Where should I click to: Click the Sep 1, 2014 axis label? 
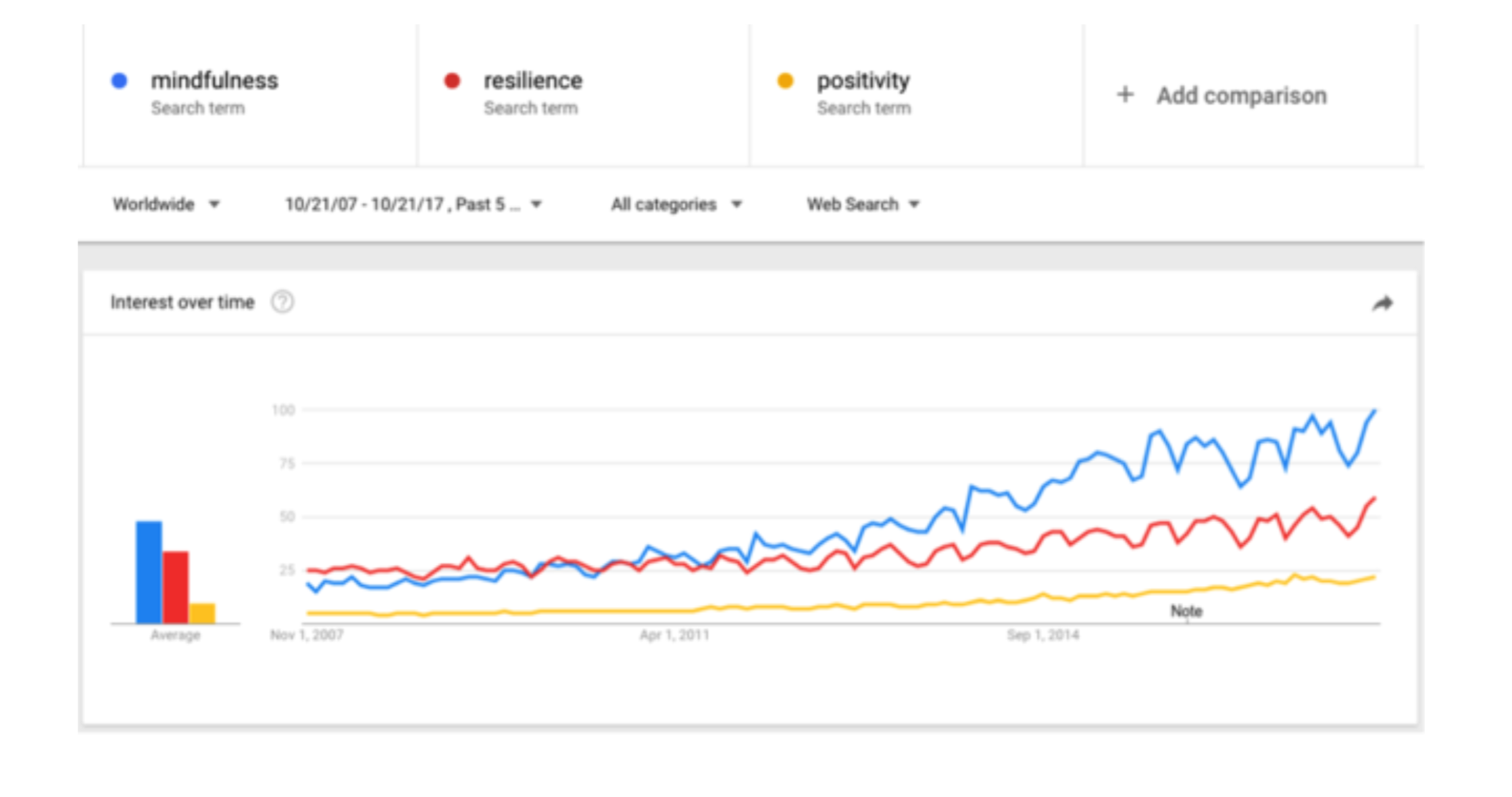pos(1043,635)
